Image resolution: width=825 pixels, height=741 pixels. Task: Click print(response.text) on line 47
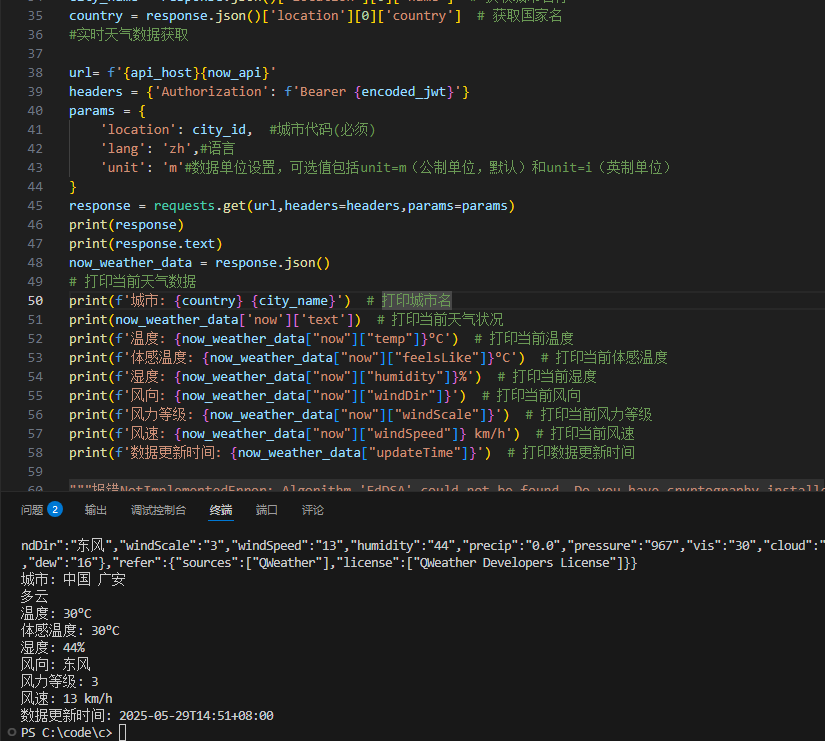point(146,244)
